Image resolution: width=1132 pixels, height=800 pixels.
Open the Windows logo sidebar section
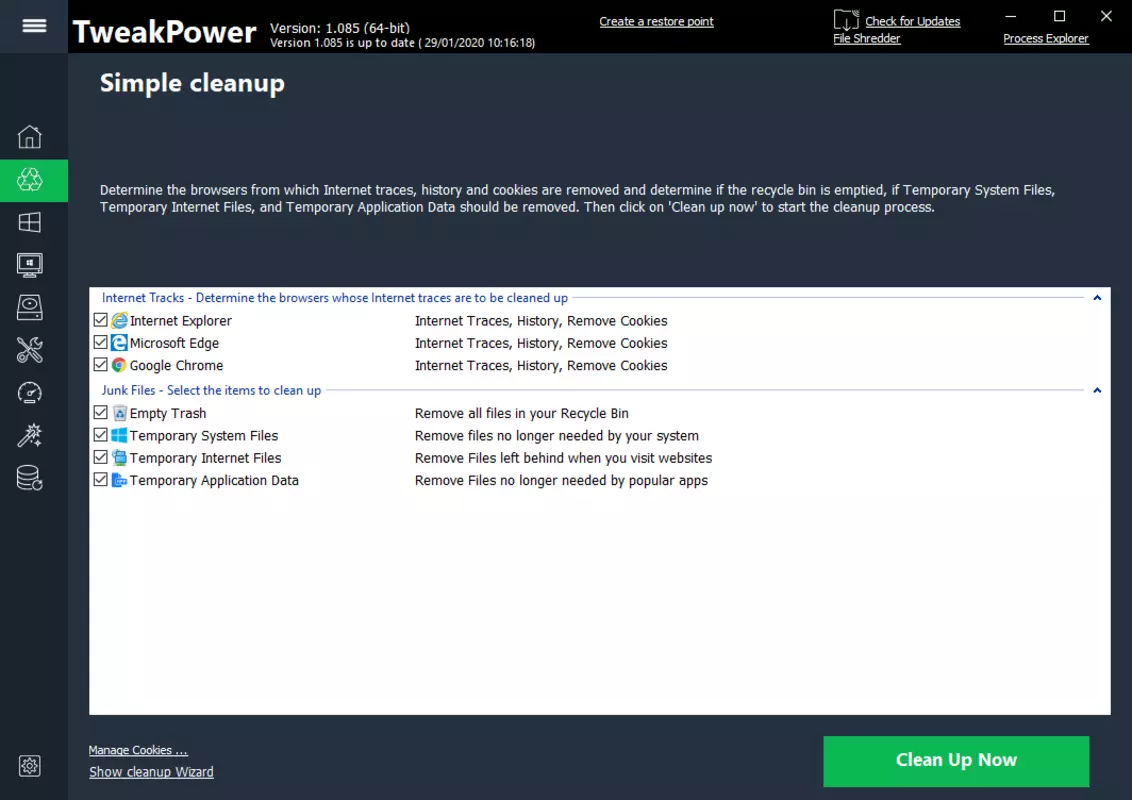click(30, 222)
